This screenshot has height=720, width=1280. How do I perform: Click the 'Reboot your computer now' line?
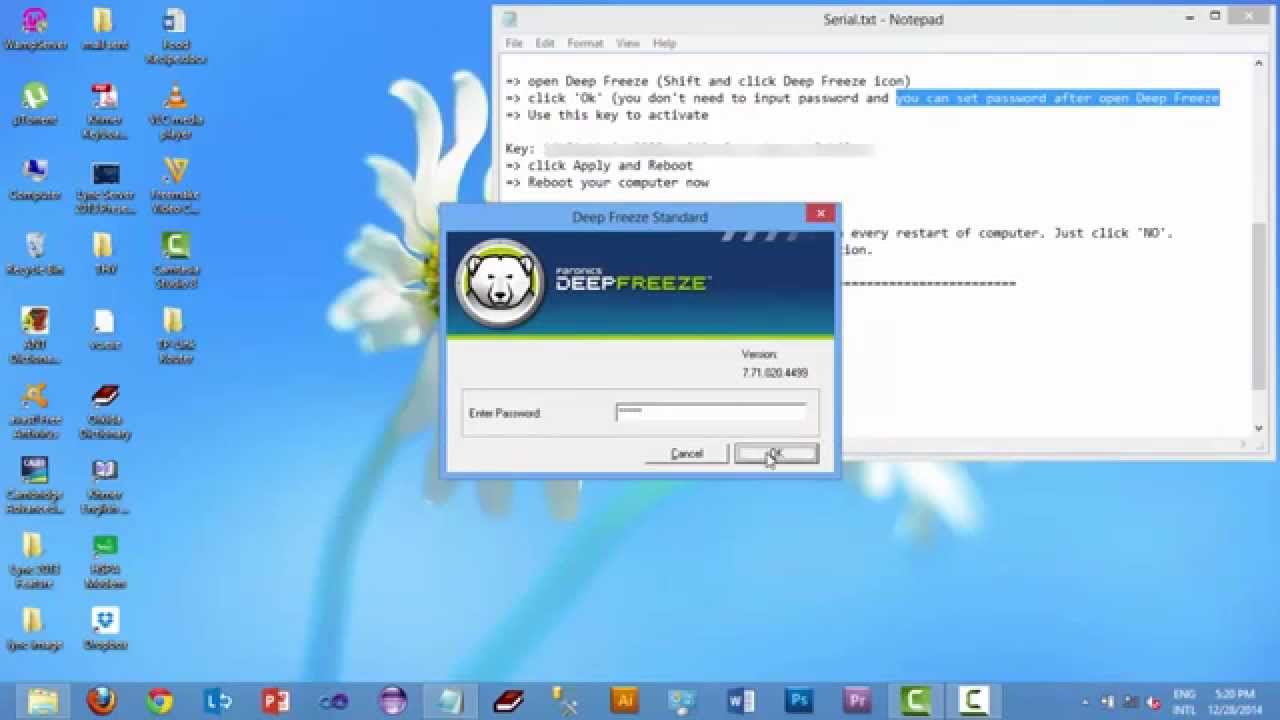pyautogui.click(x=607, y=182)
